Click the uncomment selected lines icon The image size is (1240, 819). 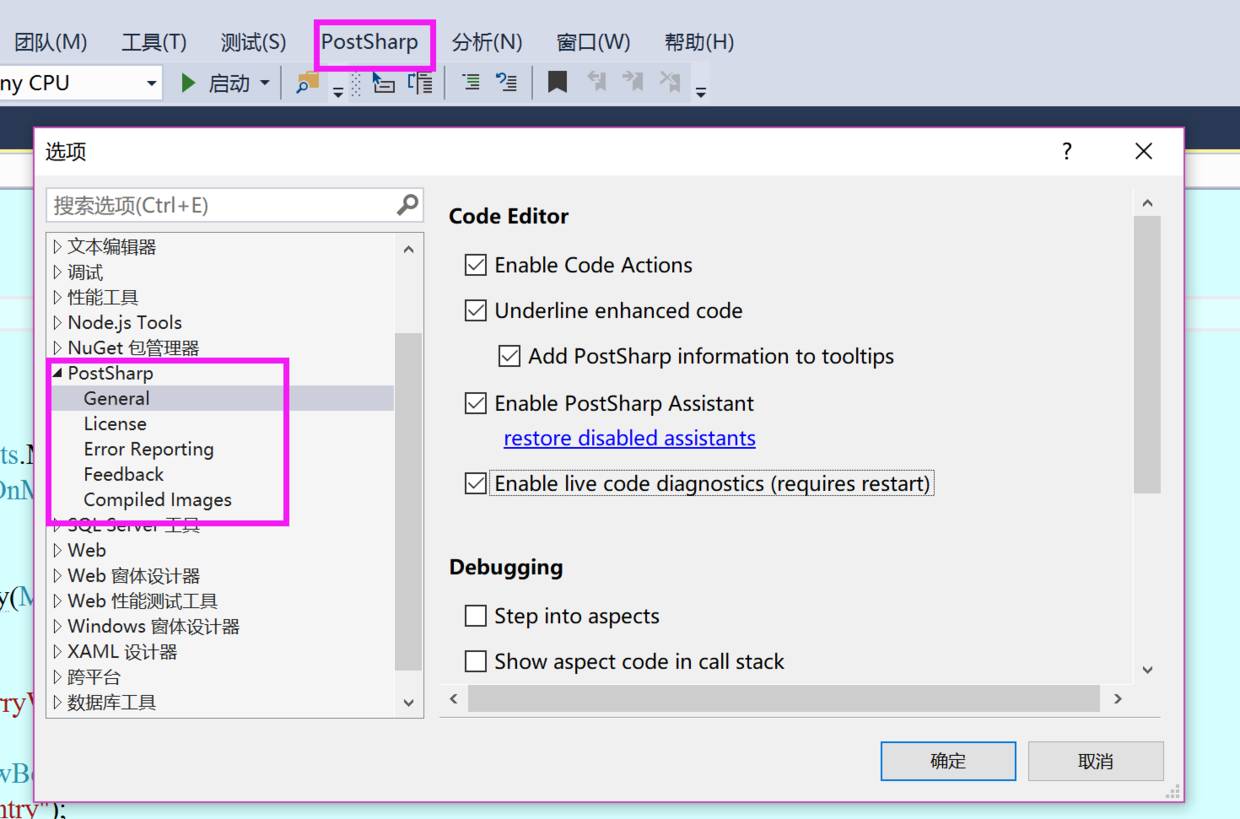(x=507, y=82)
